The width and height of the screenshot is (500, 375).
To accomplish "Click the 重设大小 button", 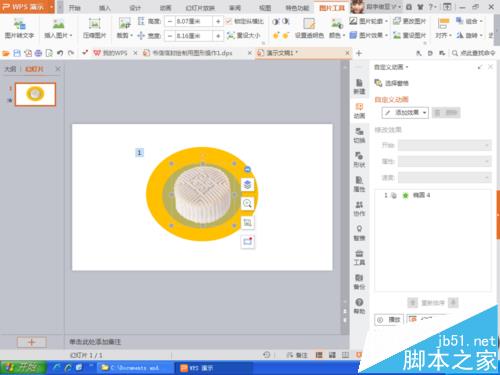I will point(244,35).
